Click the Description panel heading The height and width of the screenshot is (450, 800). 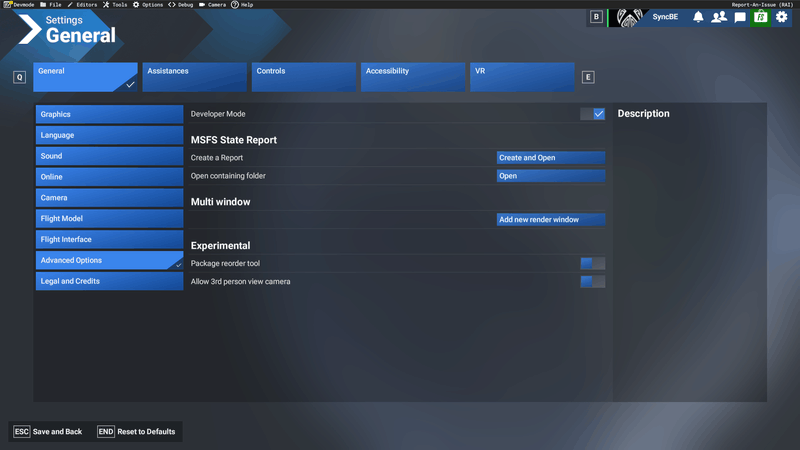click(643, 114)
